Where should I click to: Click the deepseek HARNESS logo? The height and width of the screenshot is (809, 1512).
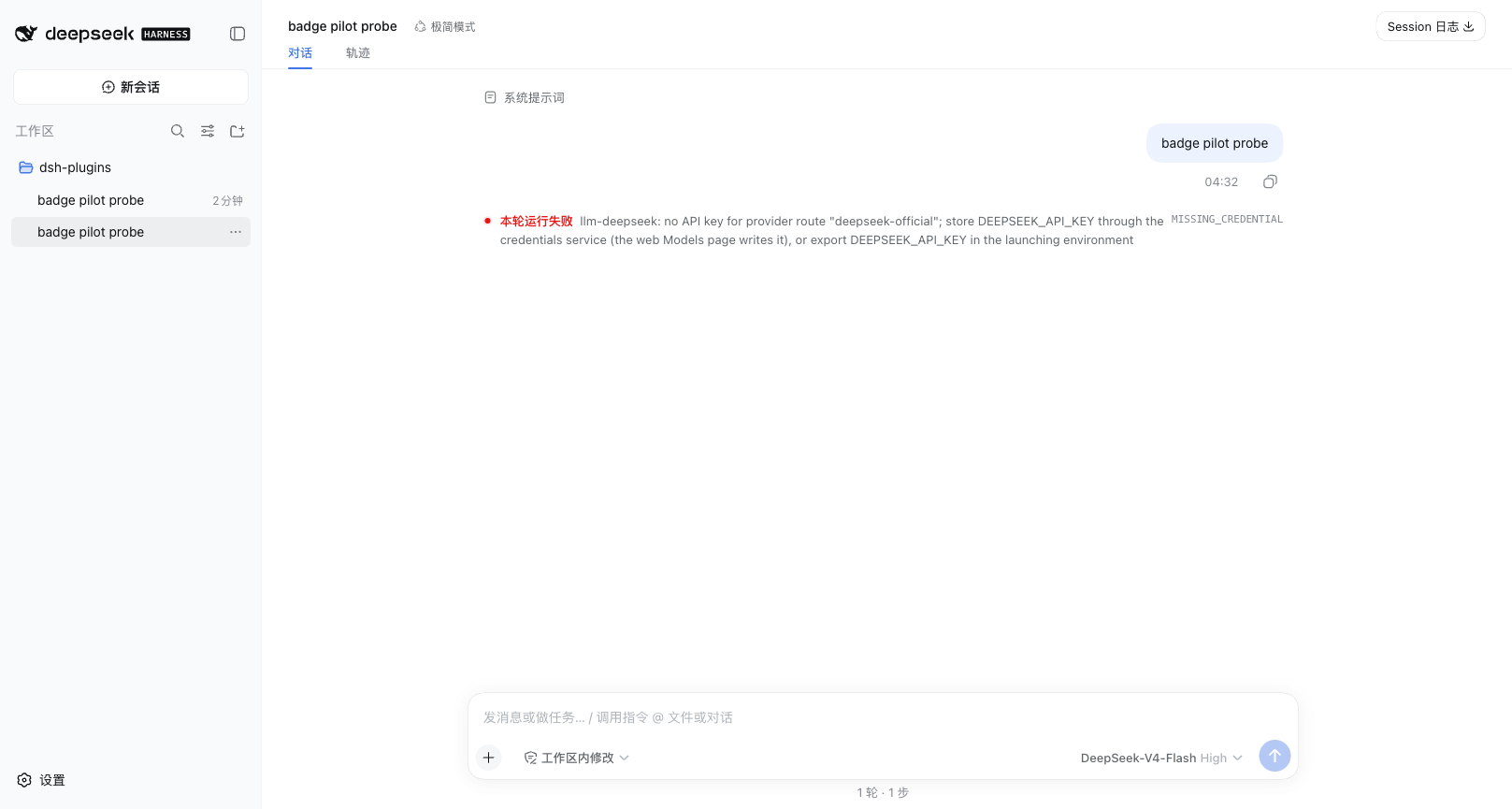tap(103, 34)
